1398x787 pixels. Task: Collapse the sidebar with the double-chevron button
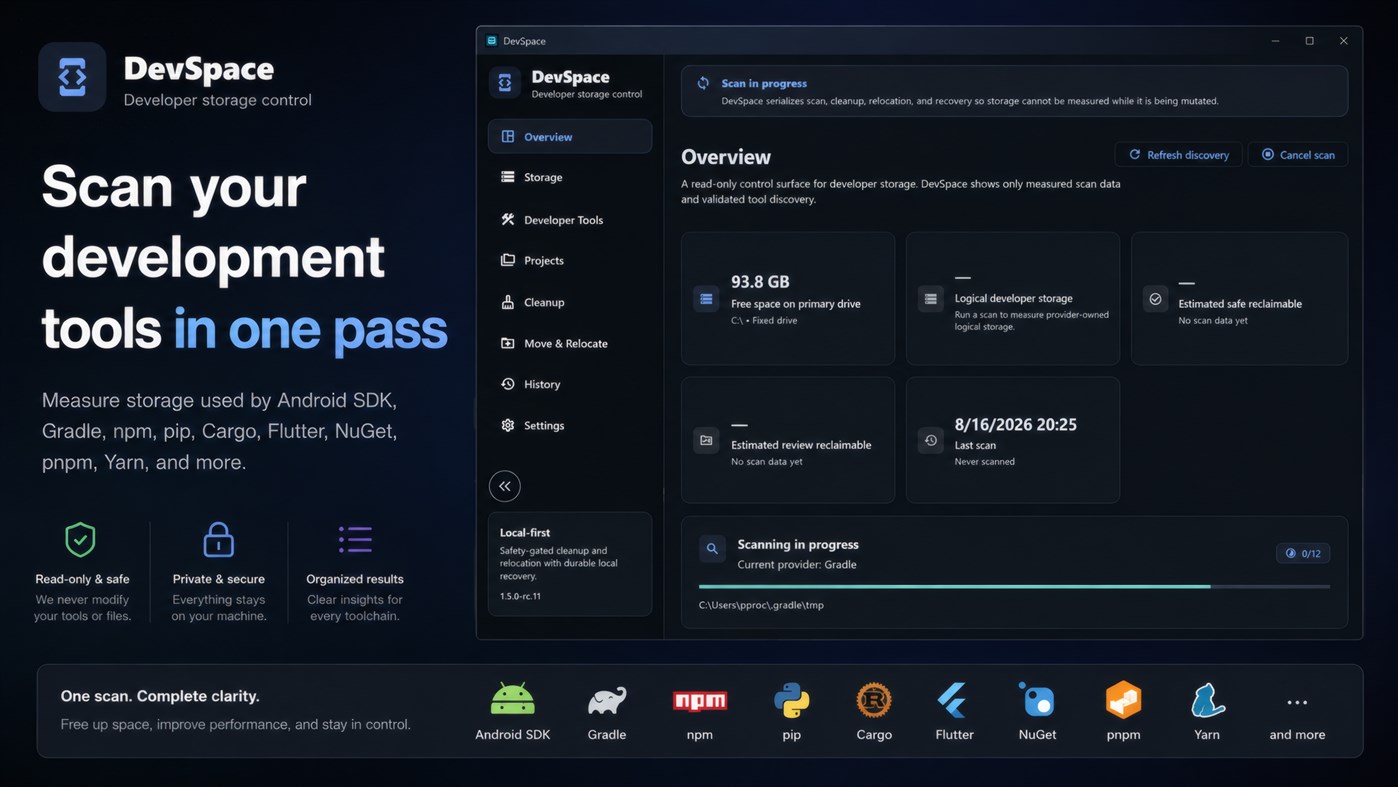(x=505, y=486)
